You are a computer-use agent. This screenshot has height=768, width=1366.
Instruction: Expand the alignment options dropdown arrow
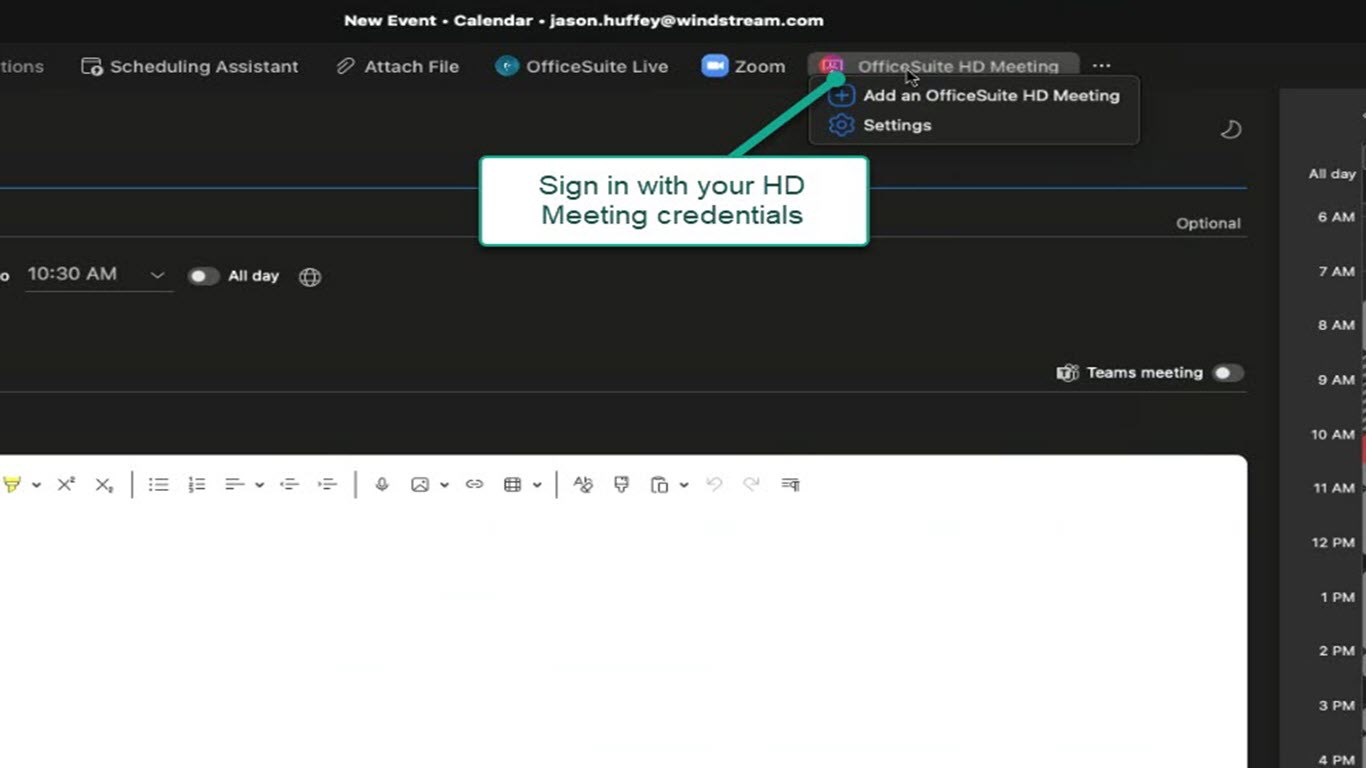click(x=259, y=485)
